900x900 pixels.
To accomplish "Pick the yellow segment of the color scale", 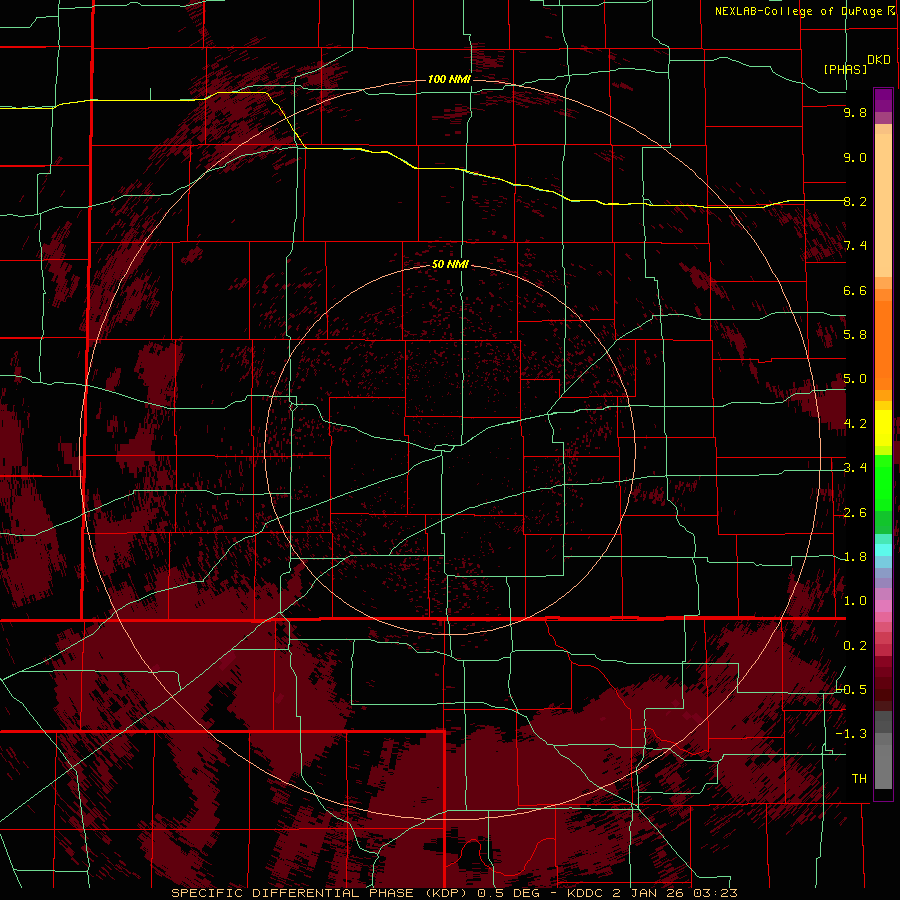I will tap(883, 428).
